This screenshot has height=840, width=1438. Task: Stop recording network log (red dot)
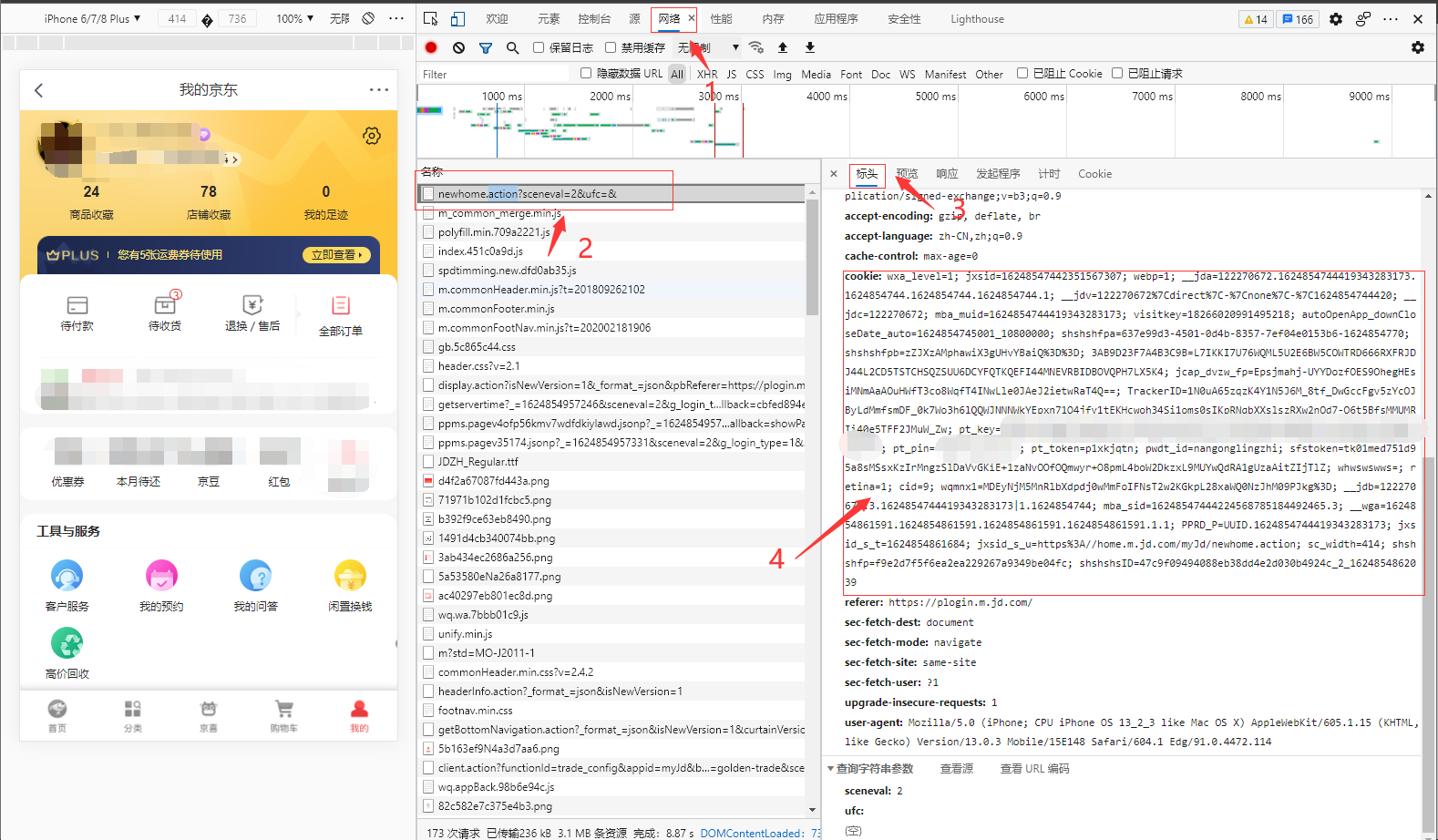pos(431,47)
